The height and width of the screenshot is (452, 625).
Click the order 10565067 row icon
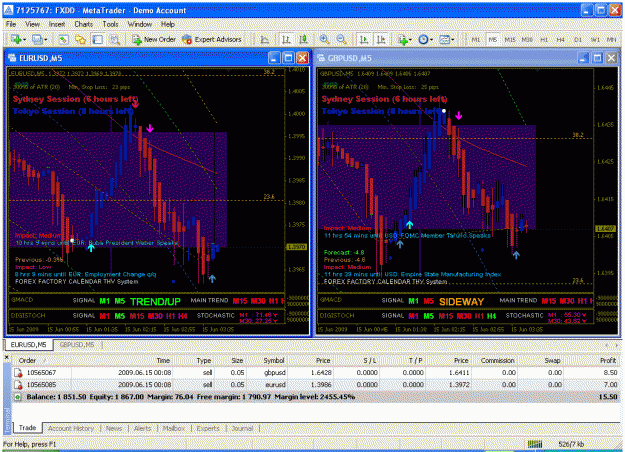(x=18, y=373)
